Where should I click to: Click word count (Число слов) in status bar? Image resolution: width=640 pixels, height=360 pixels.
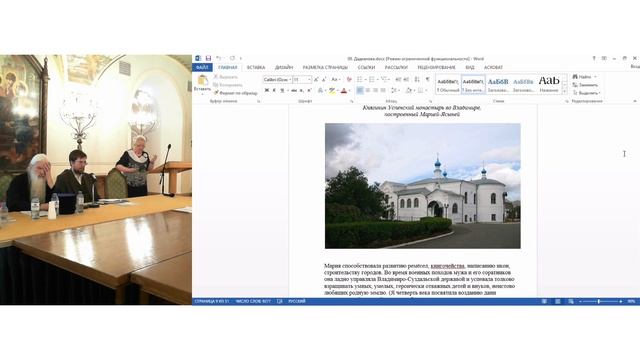pyautogui.click(x=253, y=301)
